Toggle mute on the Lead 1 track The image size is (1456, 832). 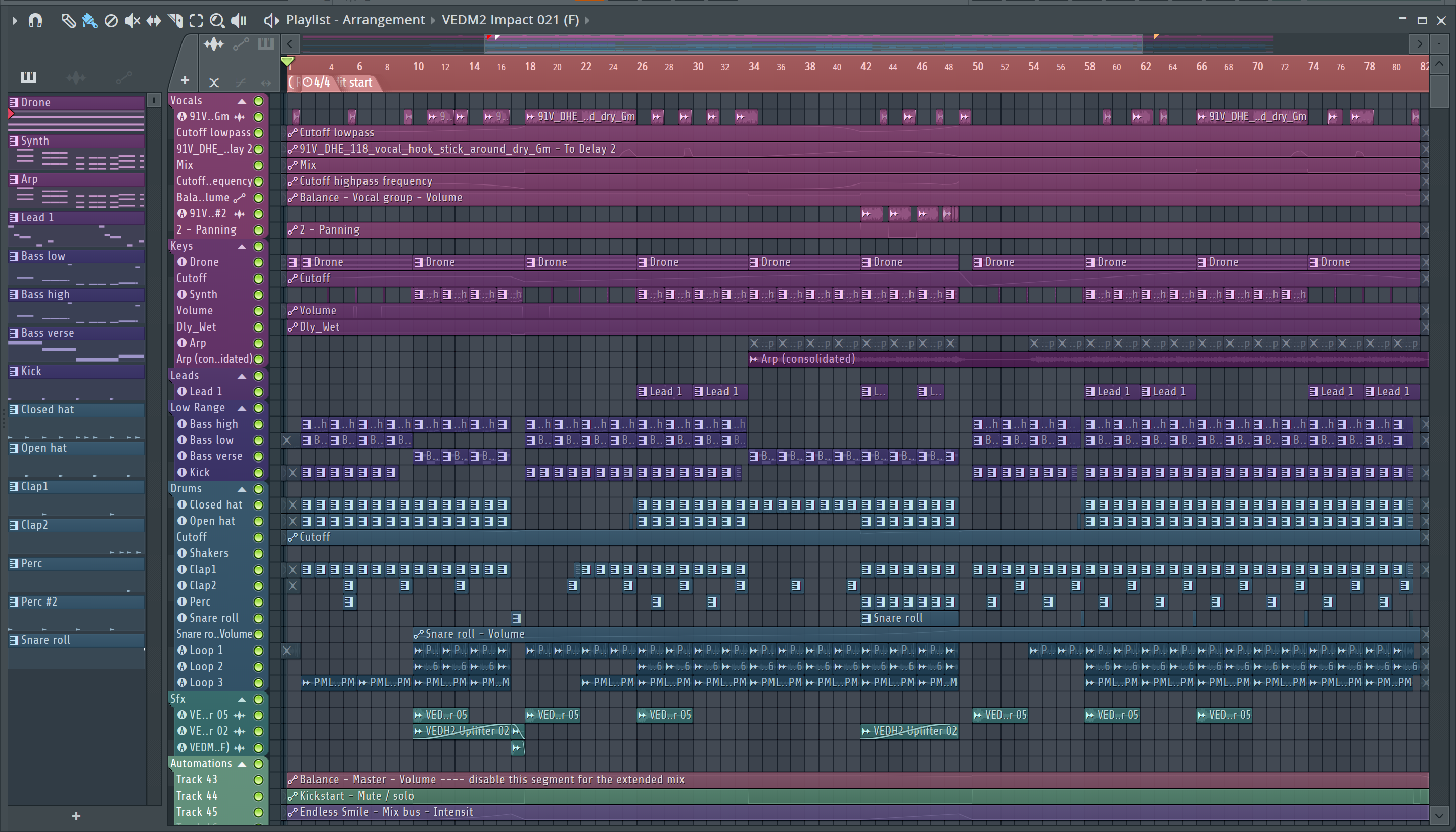[258, 391]
